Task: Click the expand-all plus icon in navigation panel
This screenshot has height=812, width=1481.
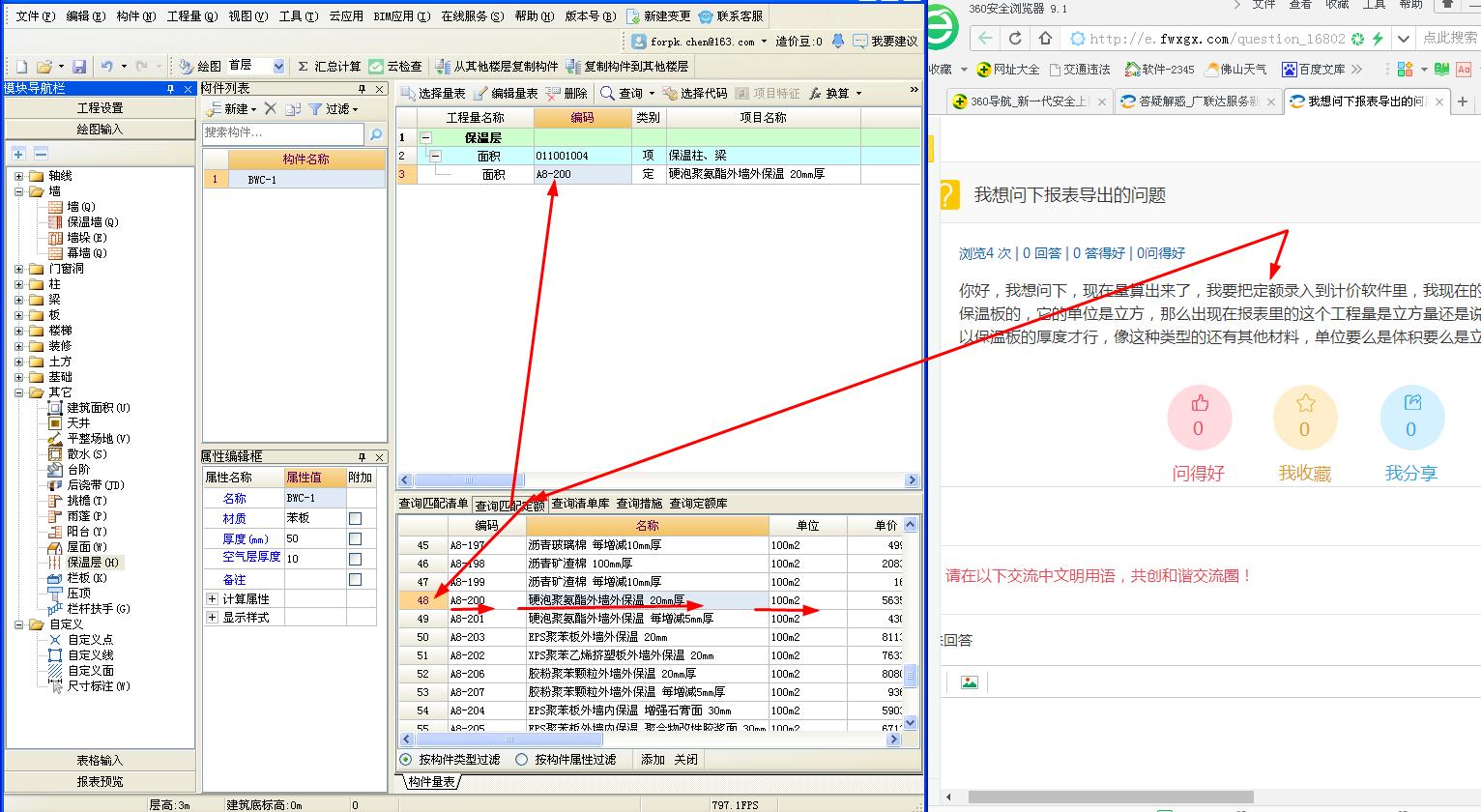Action: 18,154
